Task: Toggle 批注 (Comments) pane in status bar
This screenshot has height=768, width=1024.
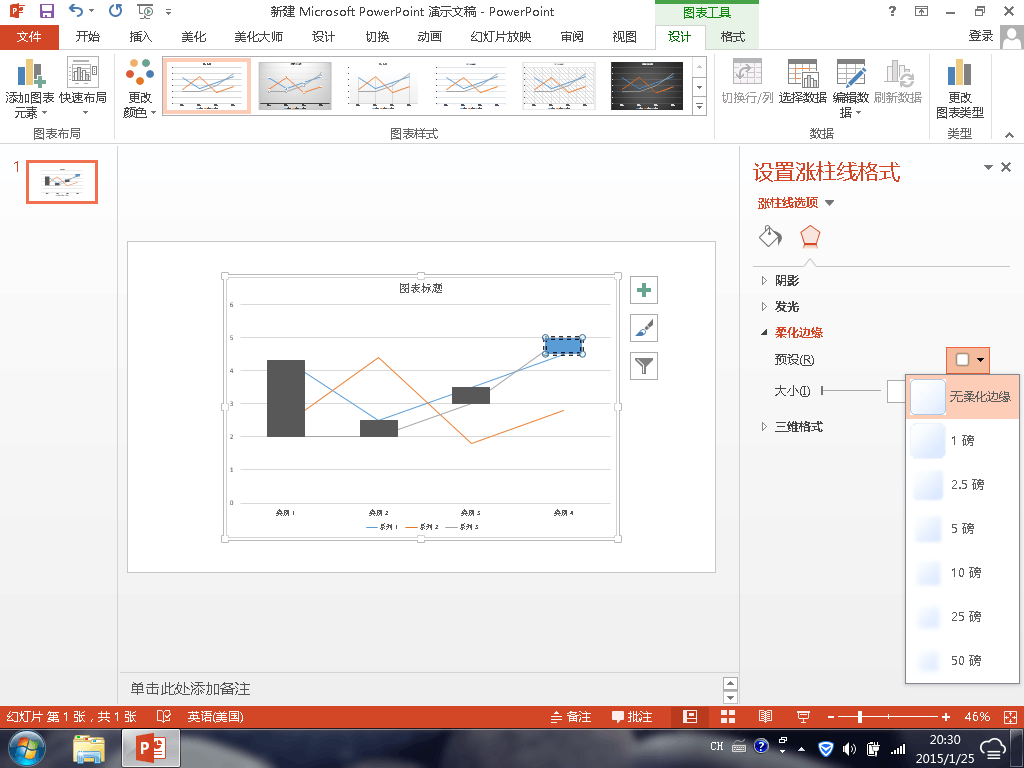Action: click(632, 716)
